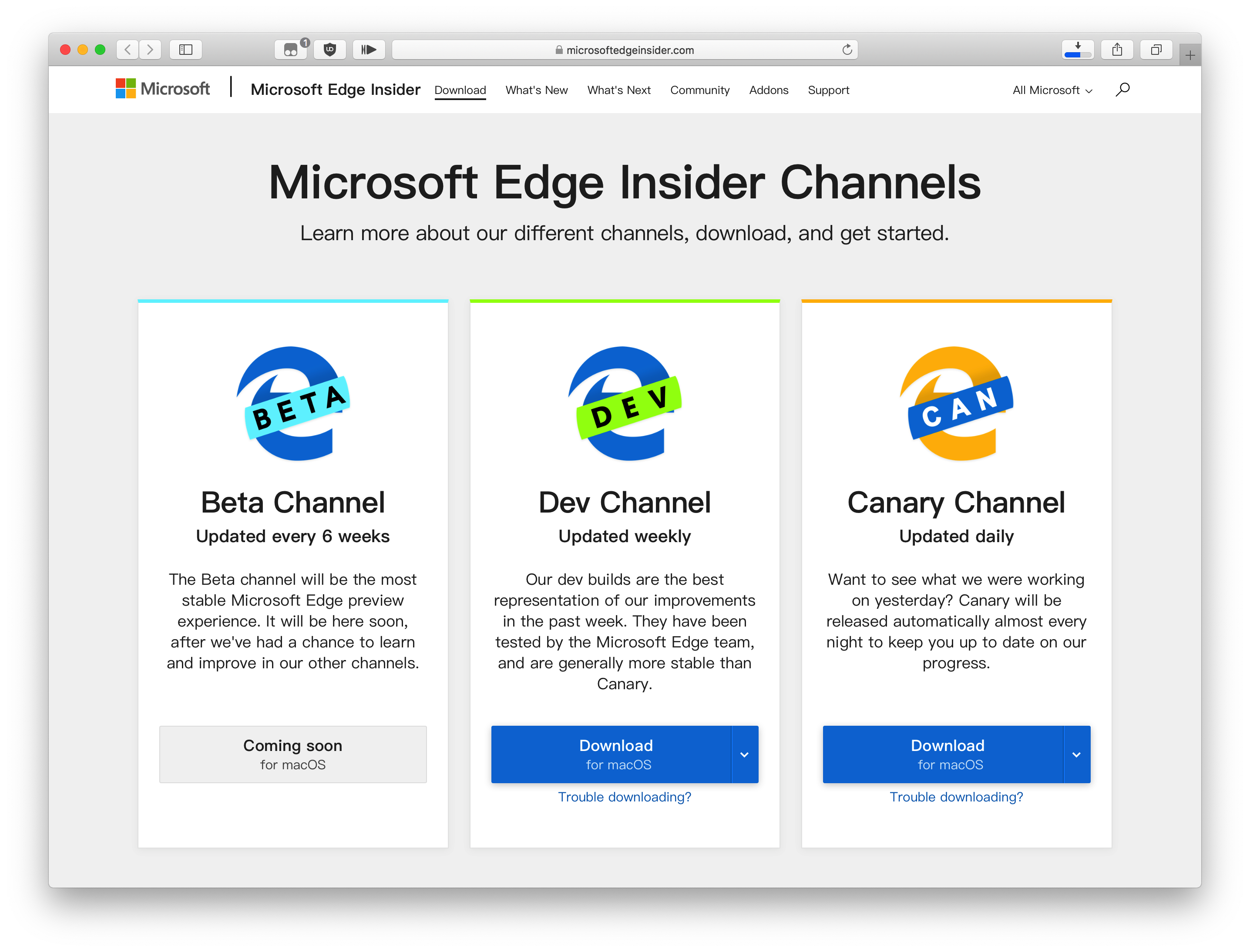Click the address bar showing microsoftedgeinsider.com

[625, 50]
